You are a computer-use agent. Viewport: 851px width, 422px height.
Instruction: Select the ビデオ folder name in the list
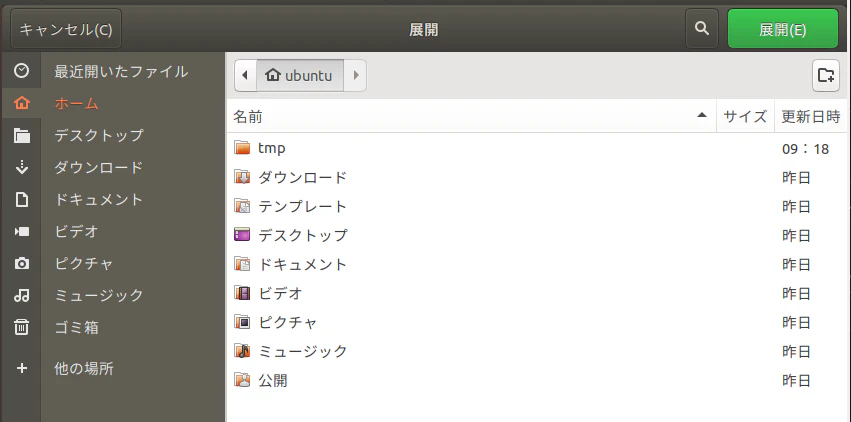[280, 293]
